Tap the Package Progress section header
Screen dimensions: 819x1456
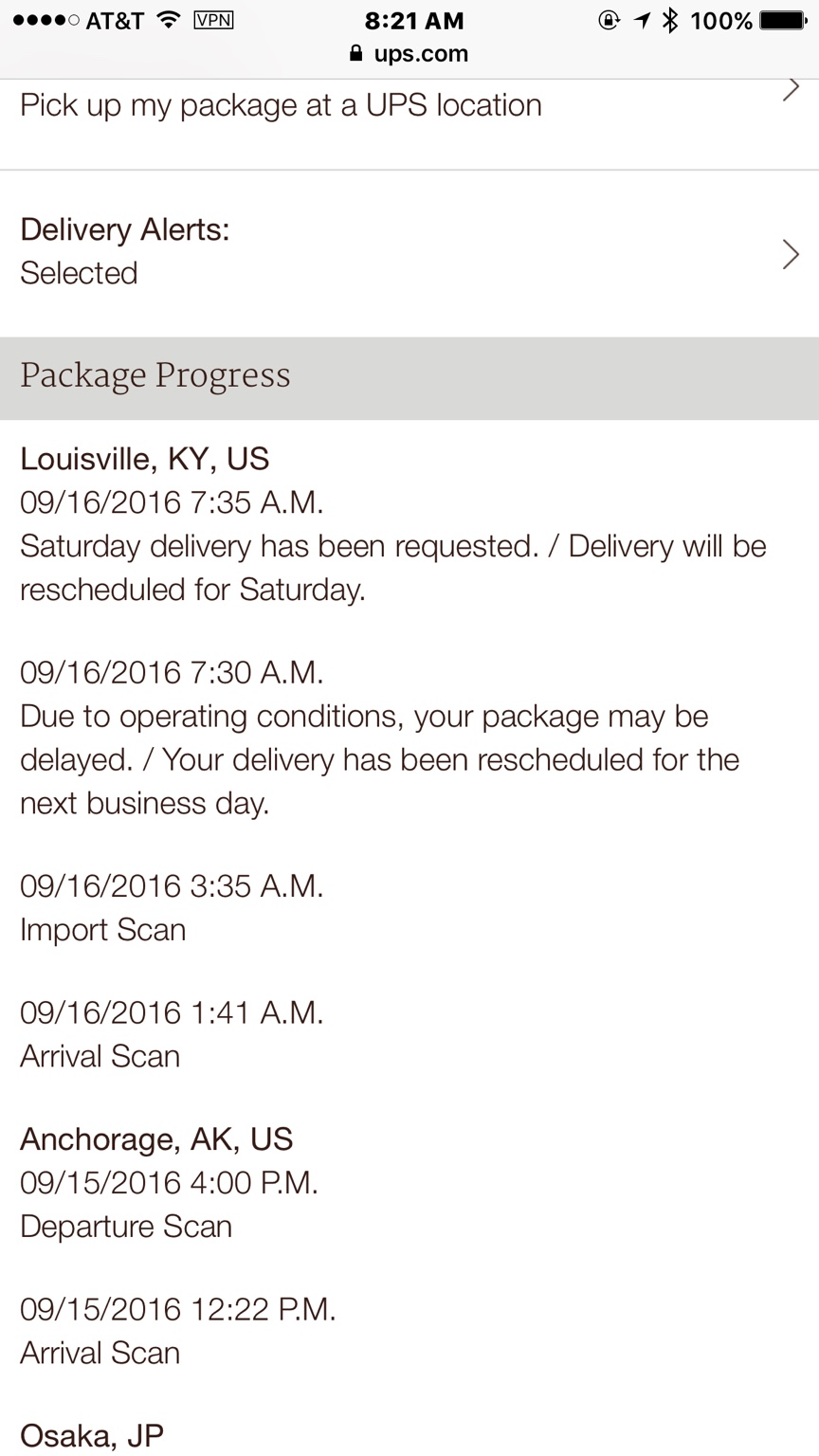pyautogui.click(x=155, y=376)
